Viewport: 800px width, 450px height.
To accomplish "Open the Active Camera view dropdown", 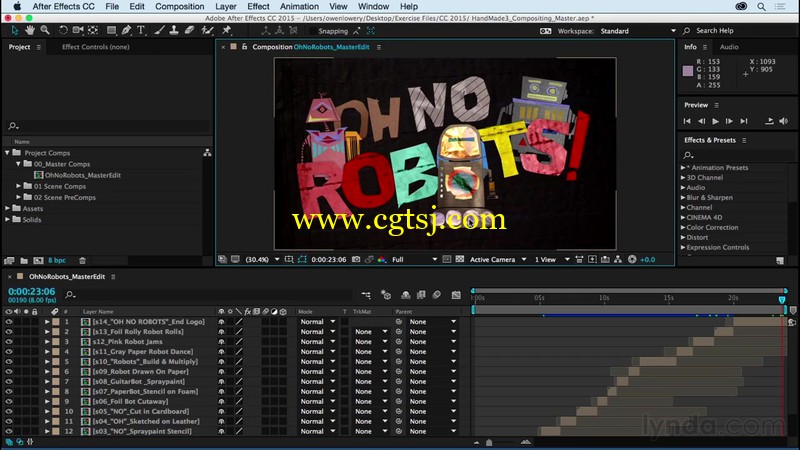I will click(497, 259).
